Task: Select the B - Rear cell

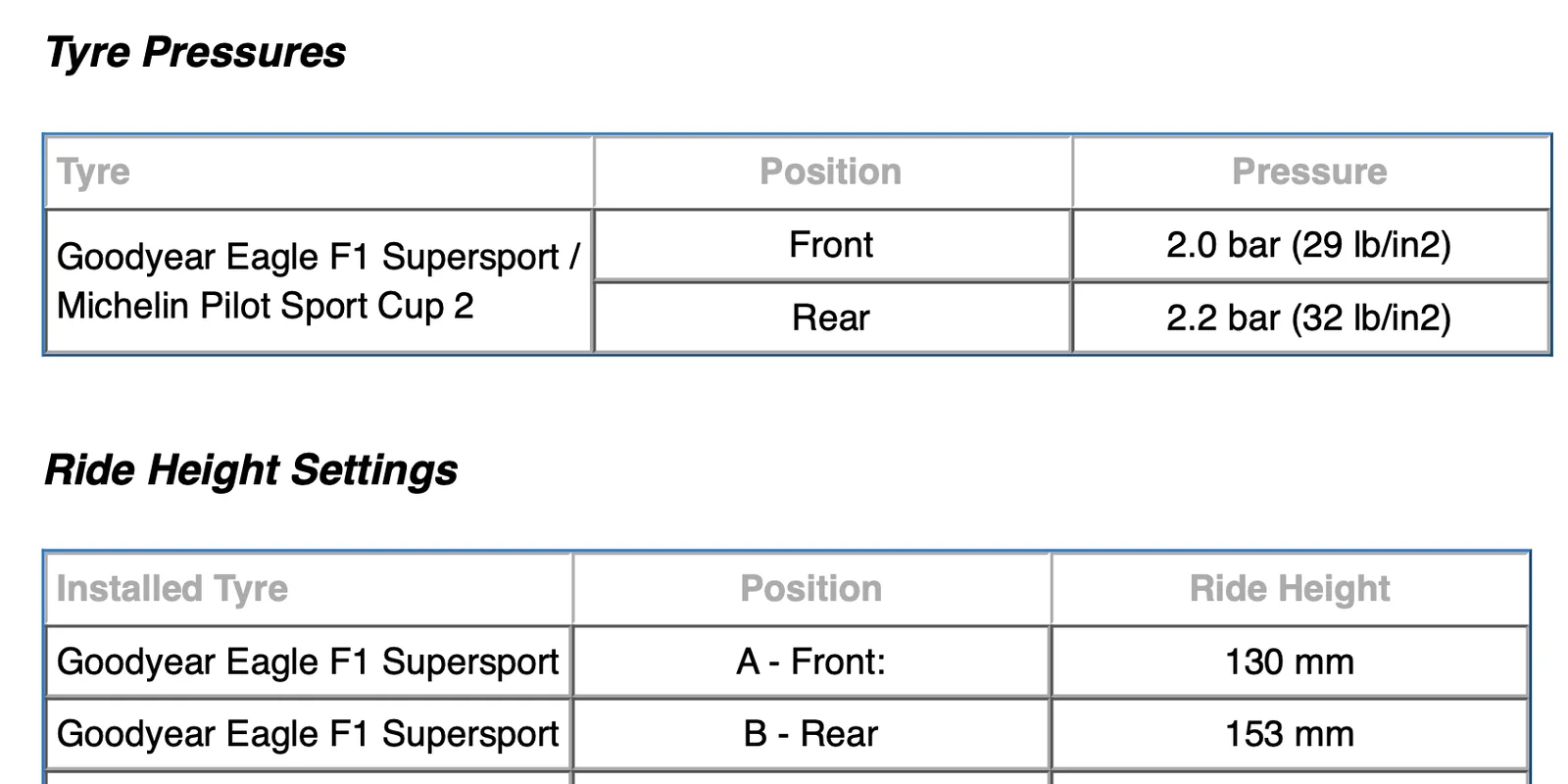Action: pos(811,734)
